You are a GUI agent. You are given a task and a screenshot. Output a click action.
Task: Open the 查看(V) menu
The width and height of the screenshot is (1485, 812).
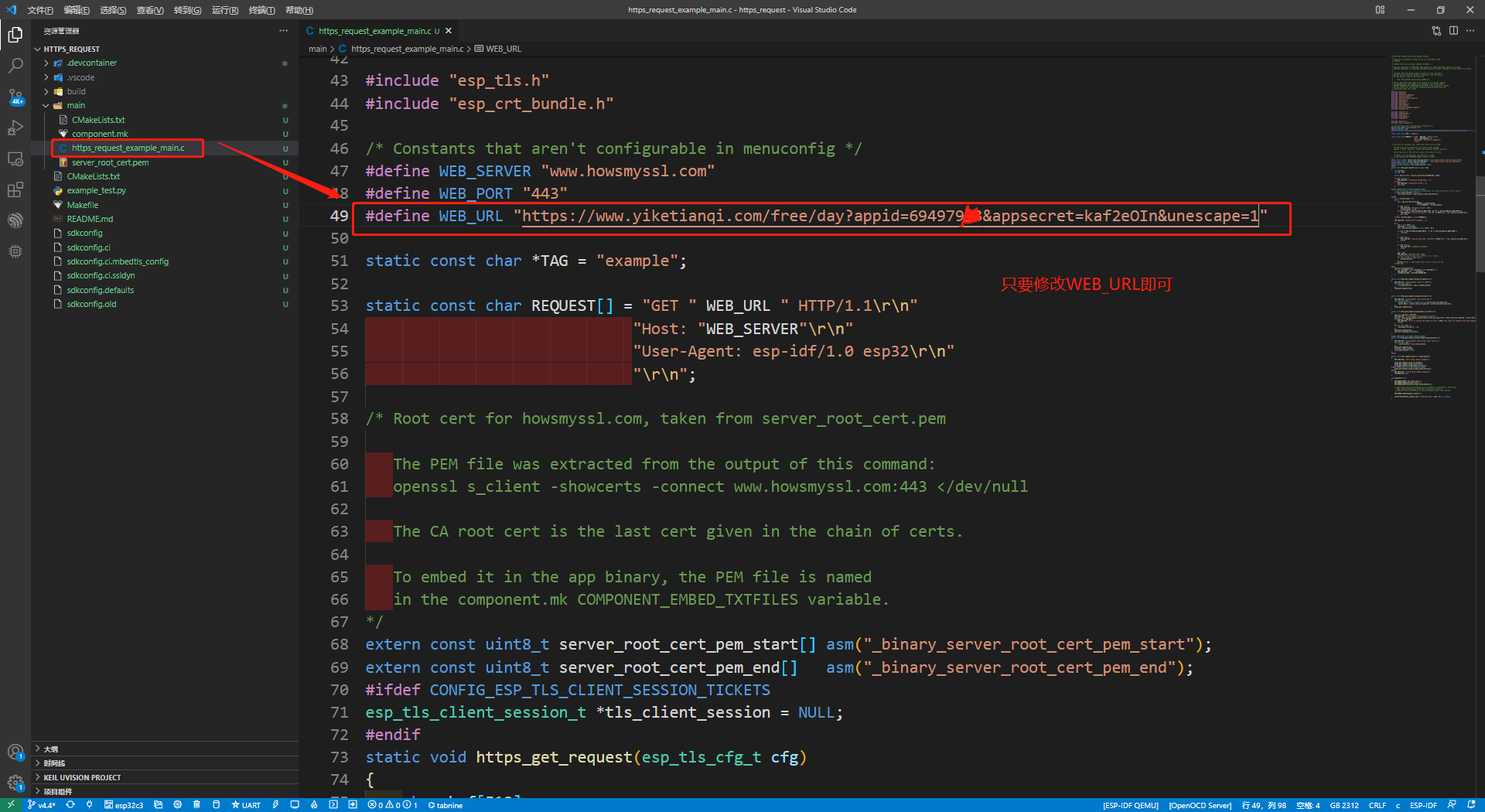tap(150, 10)
